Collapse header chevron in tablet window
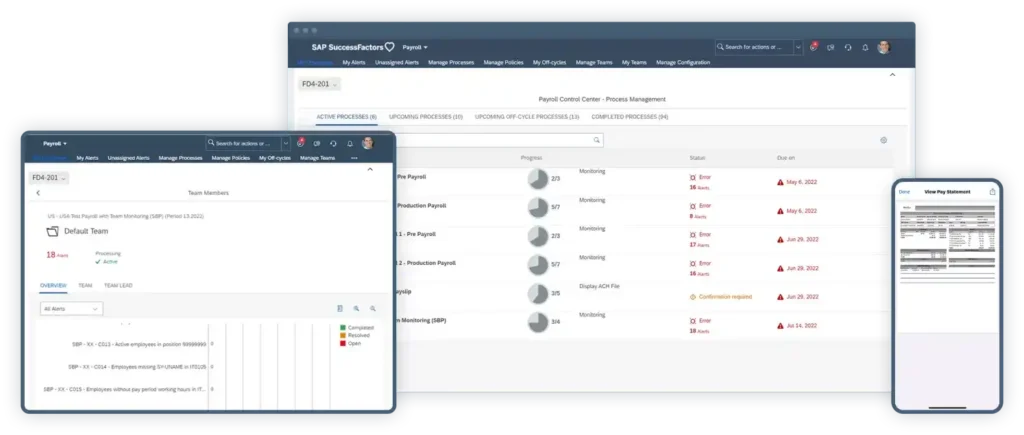The image size is (1024, 435). pos(370,169)
